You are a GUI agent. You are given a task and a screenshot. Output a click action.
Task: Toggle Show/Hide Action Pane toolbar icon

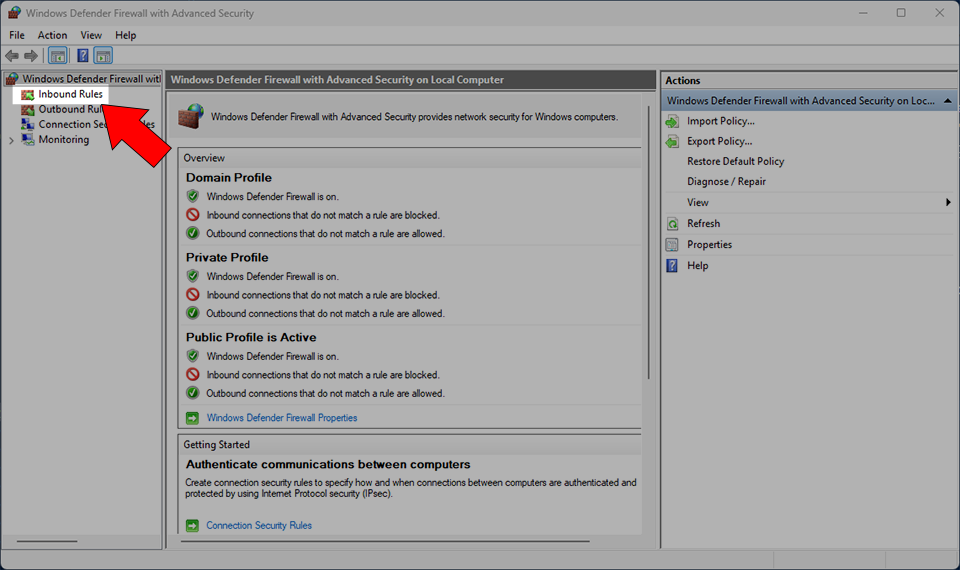(103, 56)
